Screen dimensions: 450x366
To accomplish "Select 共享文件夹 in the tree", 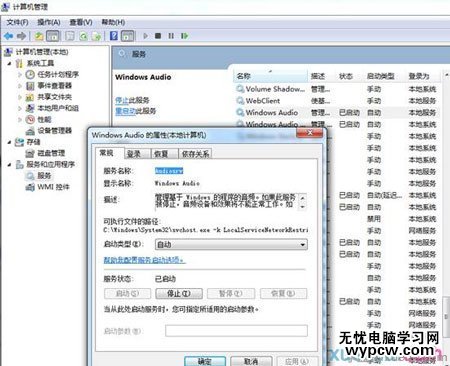I will tap(54, 97).
